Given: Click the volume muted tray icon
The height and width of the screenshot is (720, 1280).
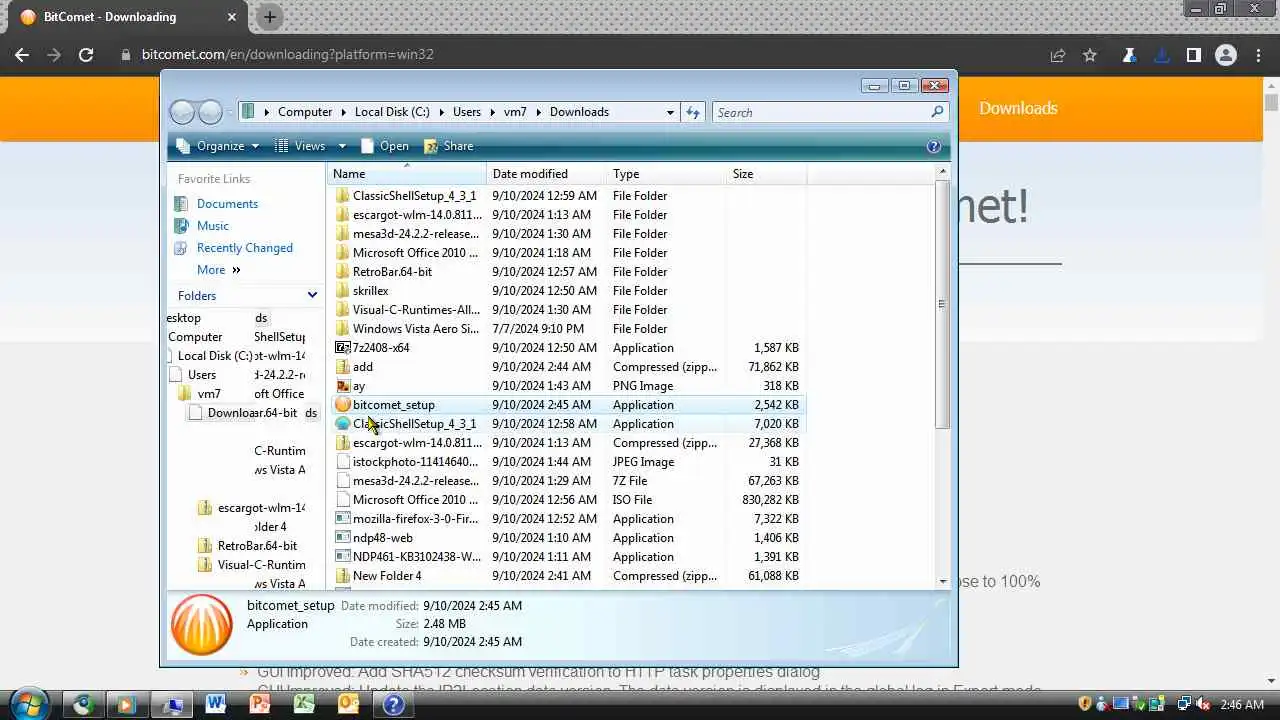Looking at the screenshot, I should [1202, 704].
